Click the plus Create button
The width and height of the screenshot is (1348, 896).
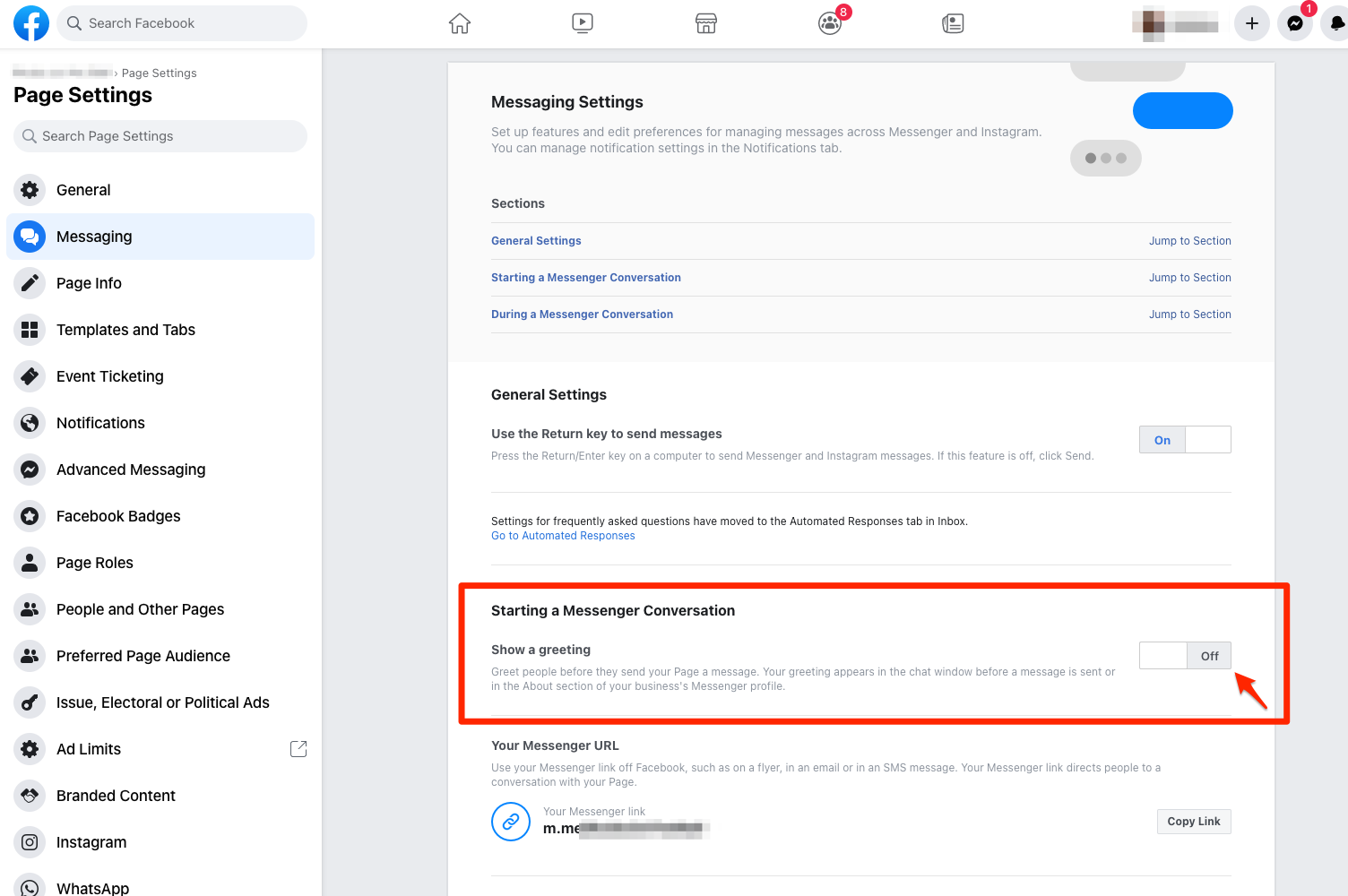coord(1252,23)
